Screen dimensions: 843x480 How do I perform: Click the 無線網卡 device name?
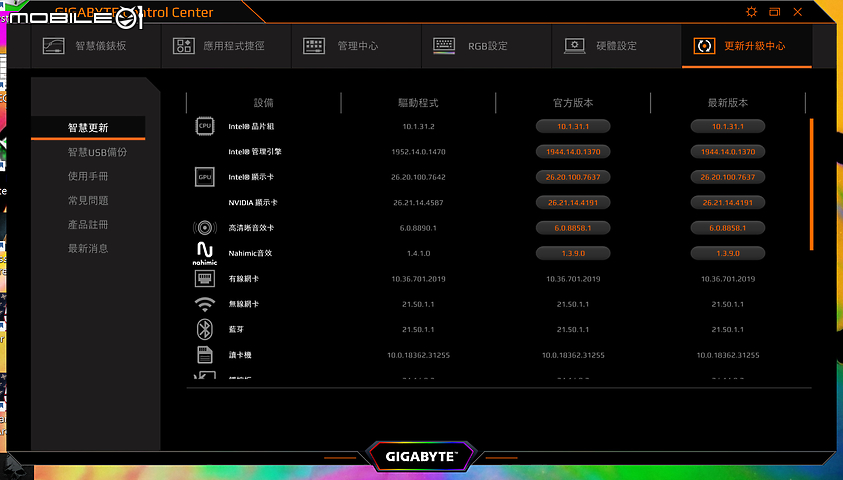coord(244,304)
